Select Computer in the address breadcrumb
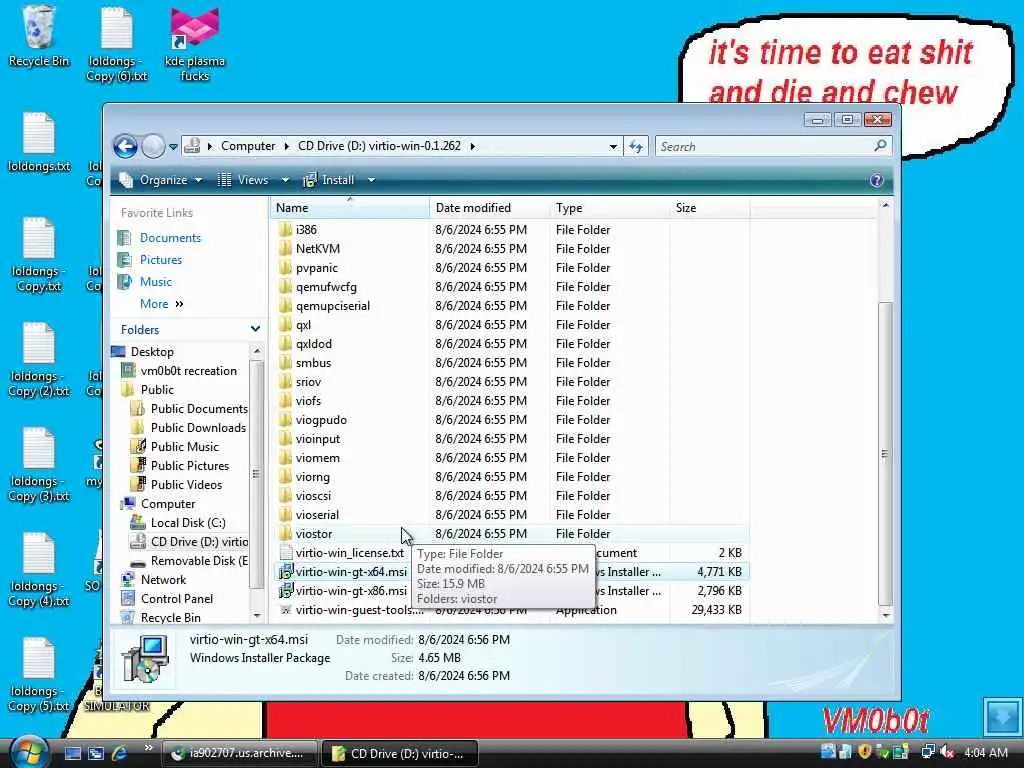Image resolution: width=1024 pixels, height=768 pixels. click(x=248, y=146)
